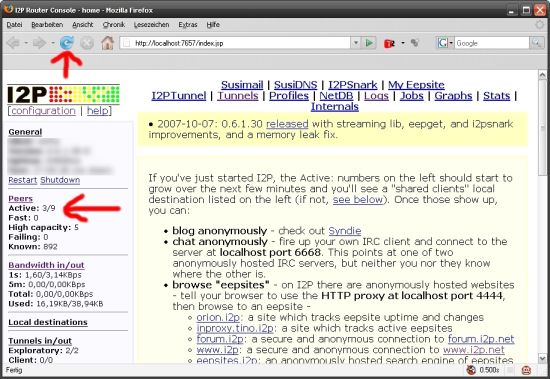This screenshot has width=550, height=379.
Task: Click the status bar Firefox extension icon
Action: click(471, 370)
